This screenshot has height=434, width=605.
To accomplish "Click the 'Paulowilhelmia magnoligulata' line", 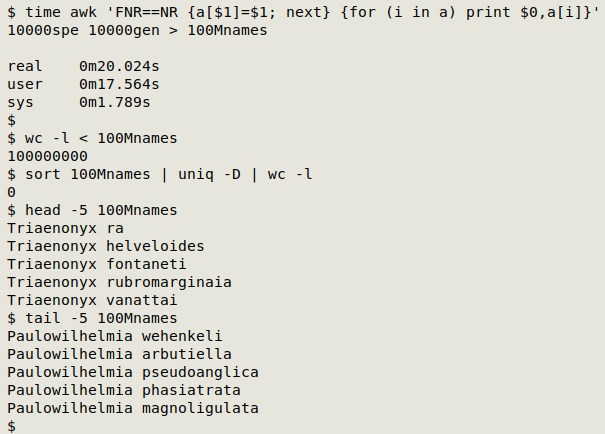I will 133,408.
